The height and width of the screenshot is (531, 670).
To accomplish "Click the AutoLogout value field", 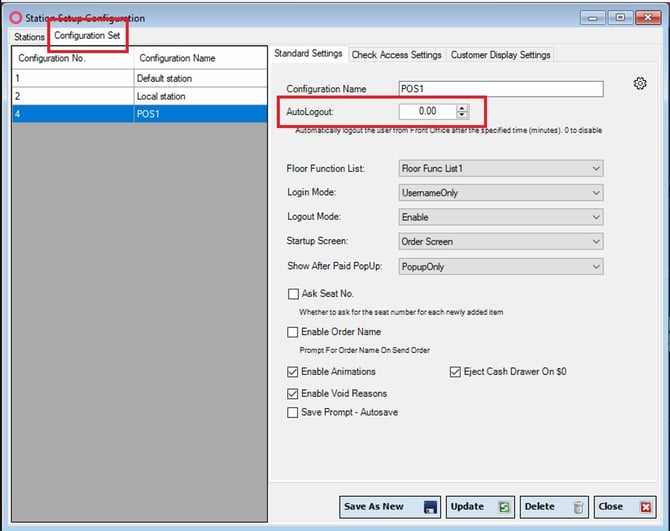I will [x=427, y=111].
